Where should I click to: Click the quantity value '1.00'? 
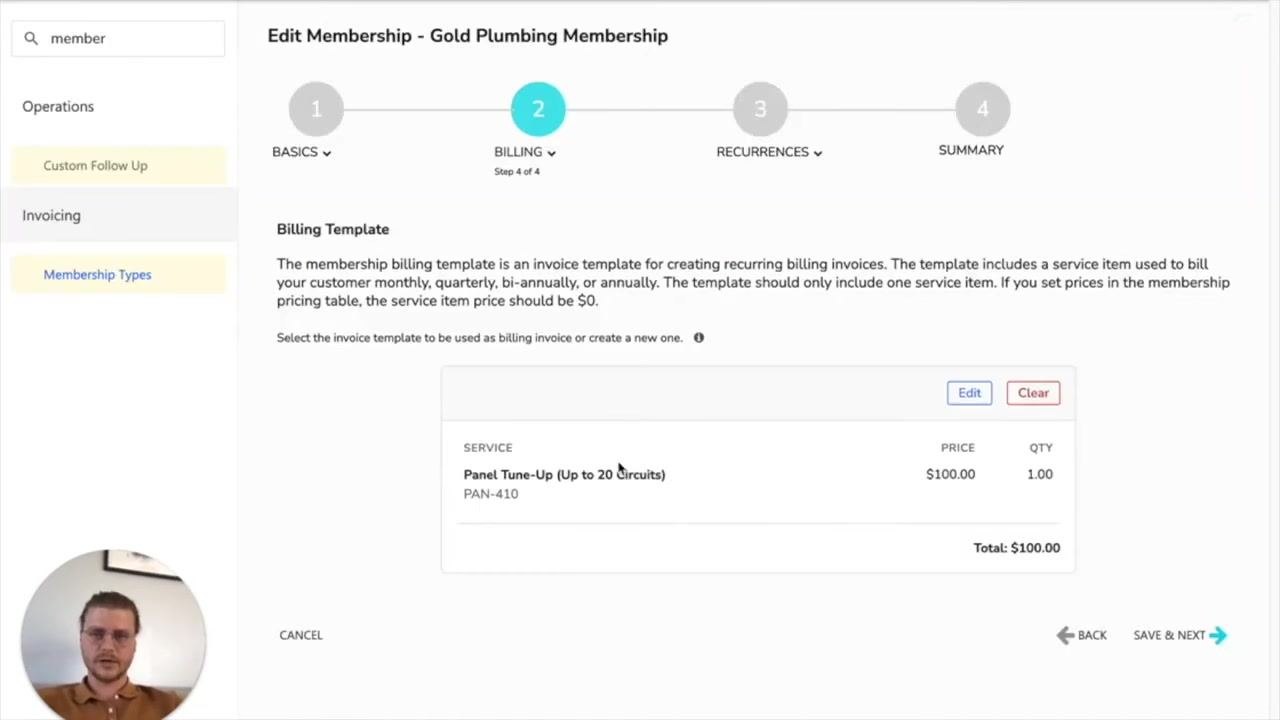coord(1040,474)
